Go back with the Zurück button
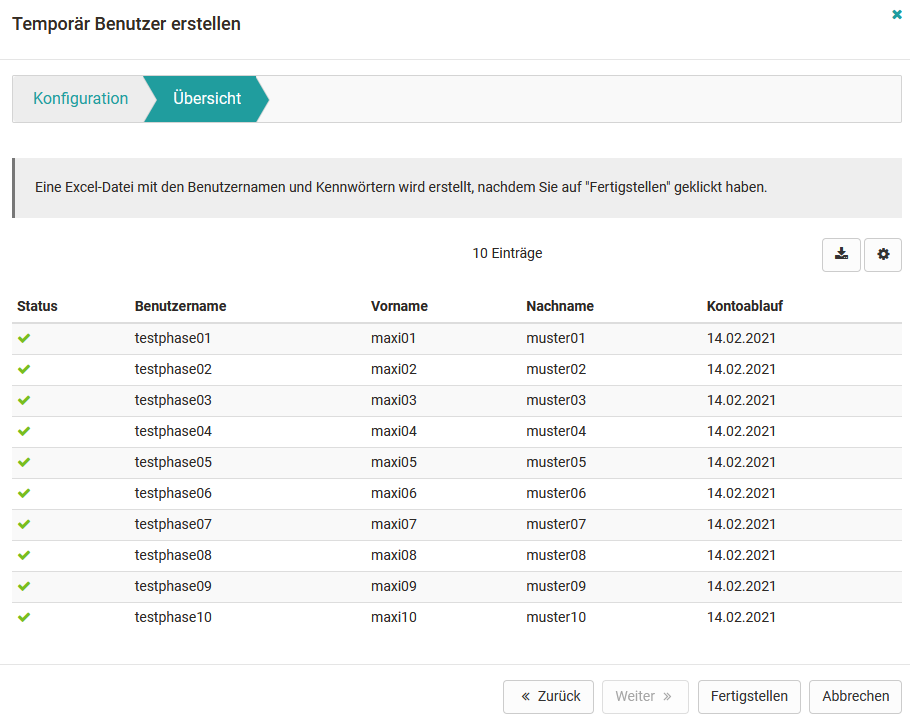 pyautogui.click(x=549, y=697)
